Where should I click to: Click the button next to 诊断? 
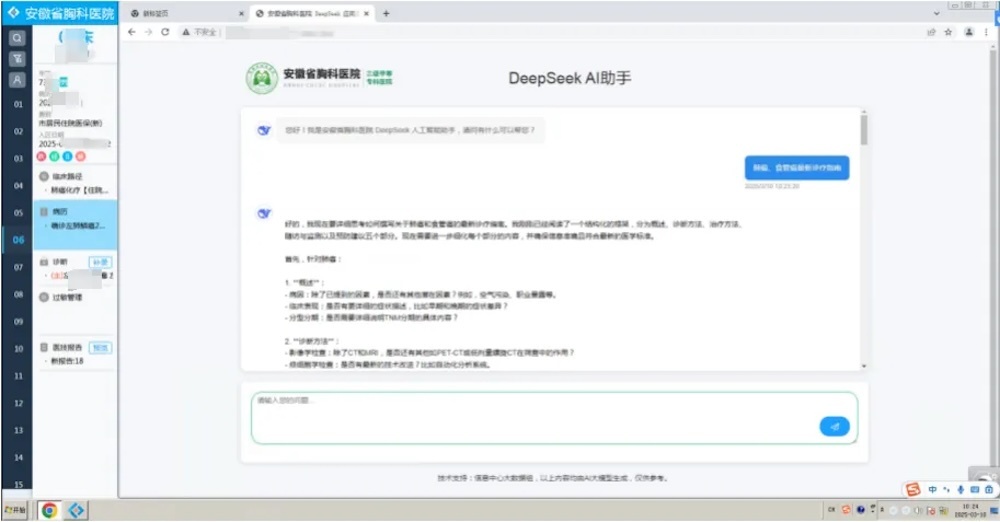tap(100, 262)
